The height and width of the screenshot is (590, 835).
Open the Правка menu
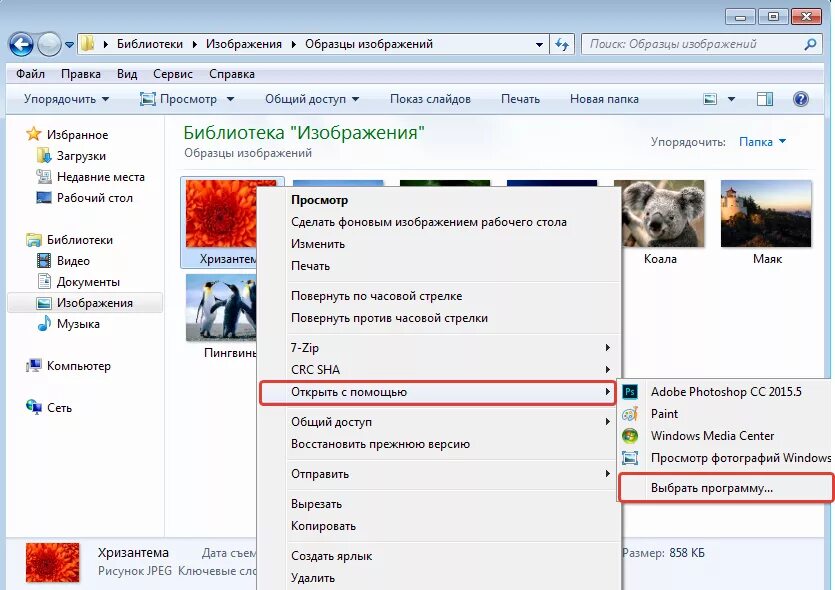[x=81, y=74]
